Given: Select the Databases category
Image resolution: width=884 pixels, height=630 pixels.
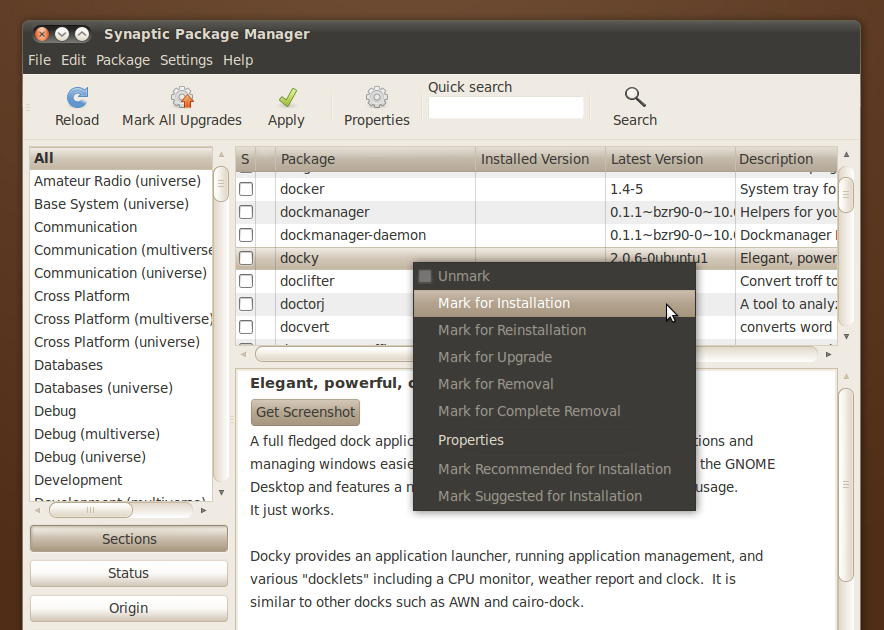Looking at the screenshot, I should [x=121, y=365].
